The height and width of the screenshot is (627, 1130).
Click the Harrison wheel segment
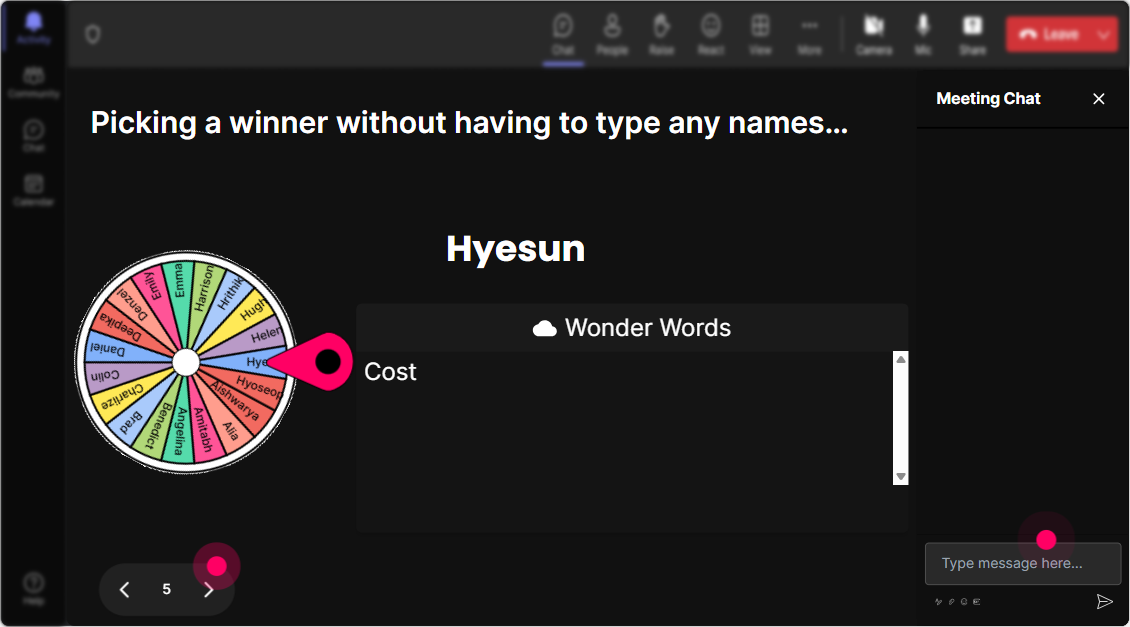point(205,288)
